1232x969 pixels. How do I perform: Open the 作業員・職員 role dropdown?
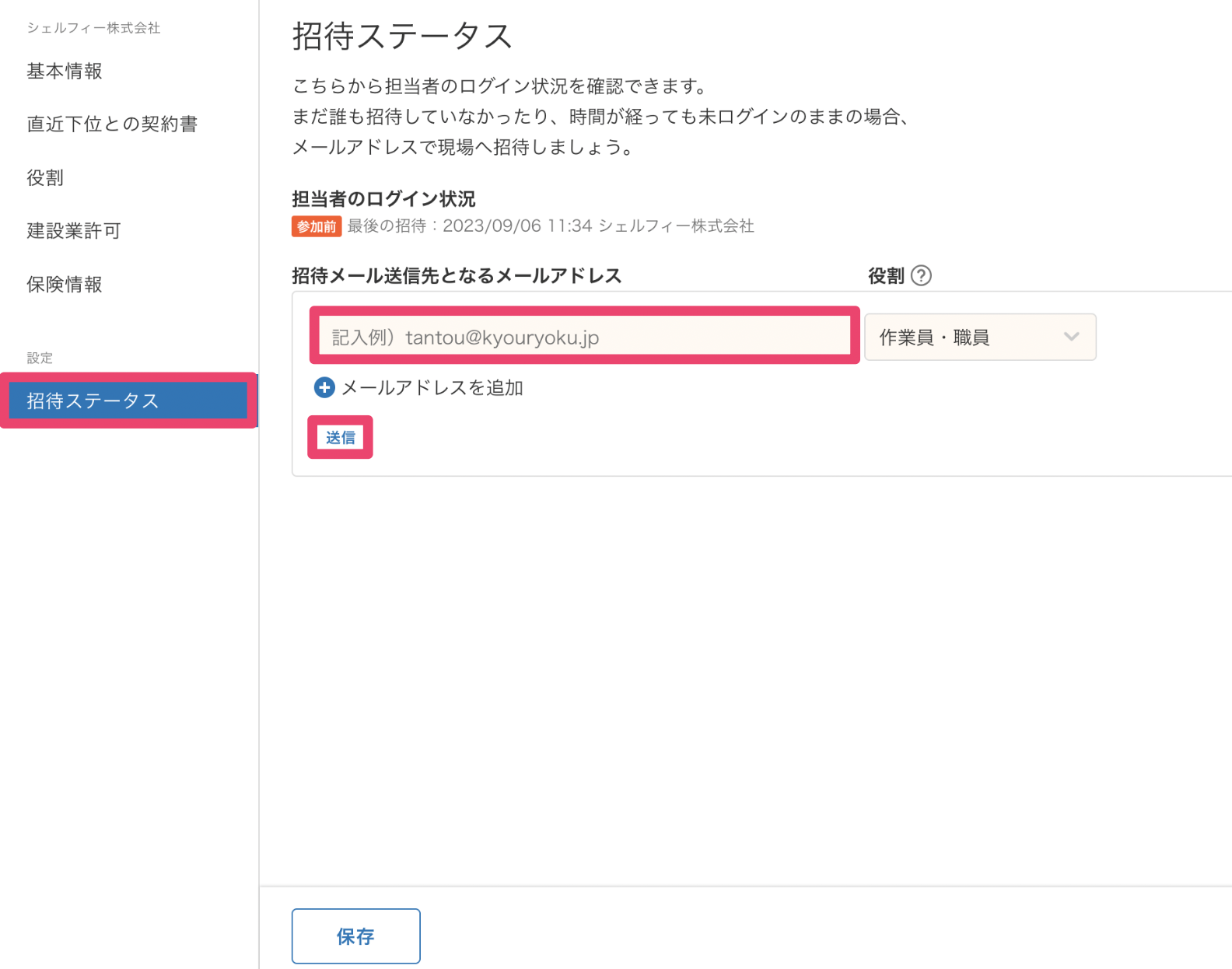(979, 338)
